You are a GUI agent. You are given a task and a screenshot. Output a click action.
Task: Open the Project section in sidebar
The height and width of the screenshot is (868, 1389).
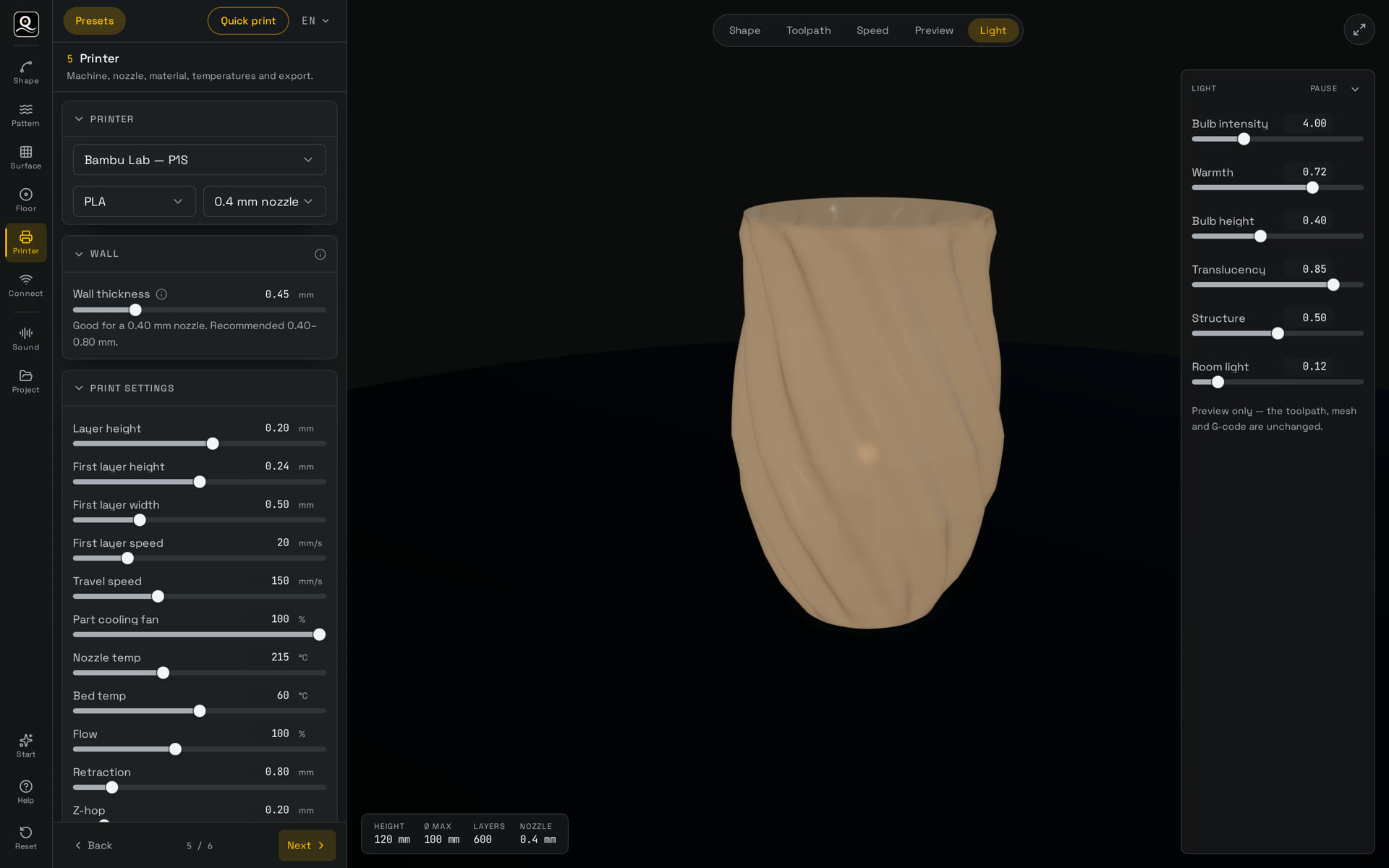click(26, 382)
